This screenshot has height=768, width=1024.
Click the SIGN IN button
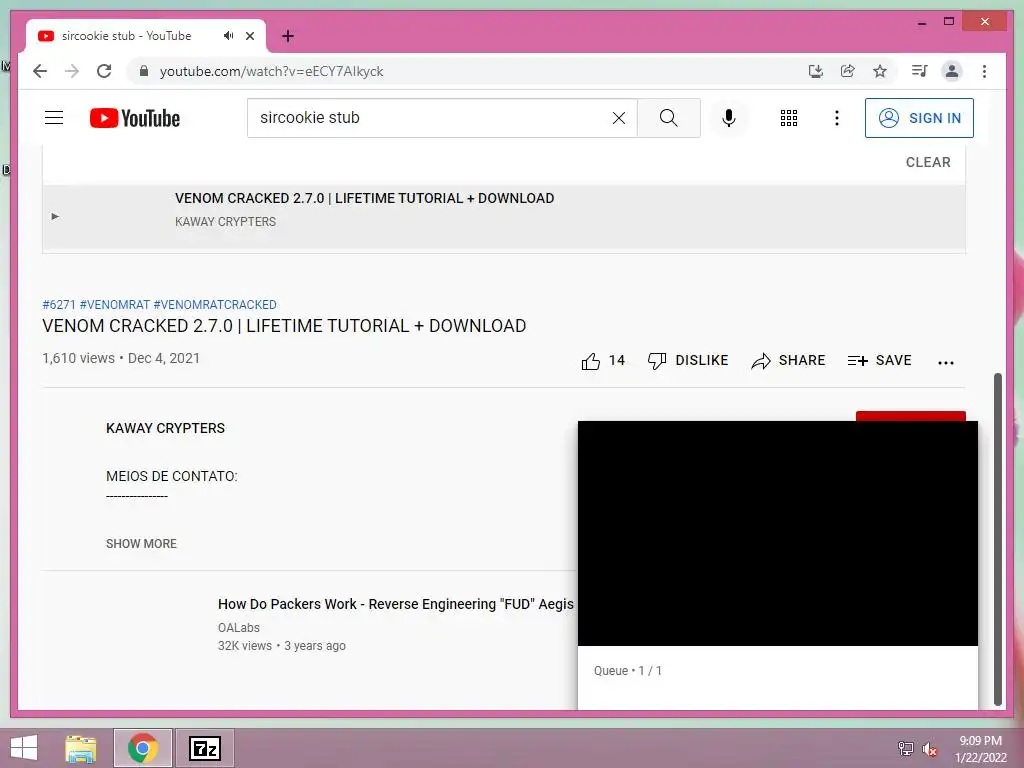tap(919, 118)
